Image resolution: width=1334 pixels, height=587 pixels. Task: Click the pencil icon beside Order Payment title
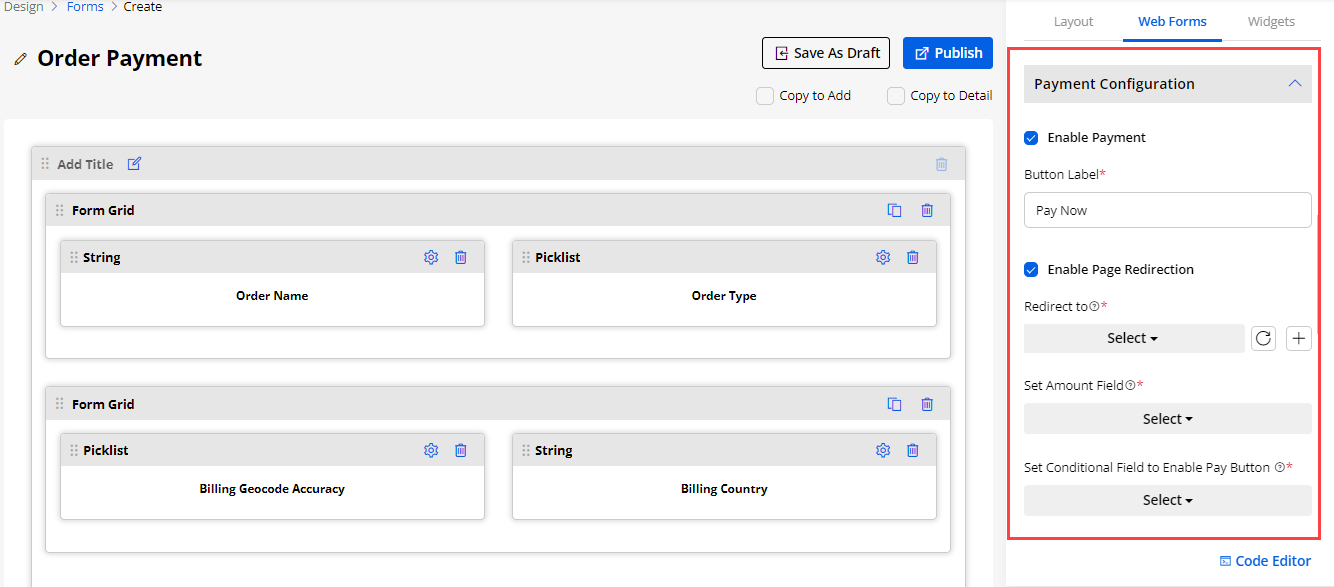20,60
